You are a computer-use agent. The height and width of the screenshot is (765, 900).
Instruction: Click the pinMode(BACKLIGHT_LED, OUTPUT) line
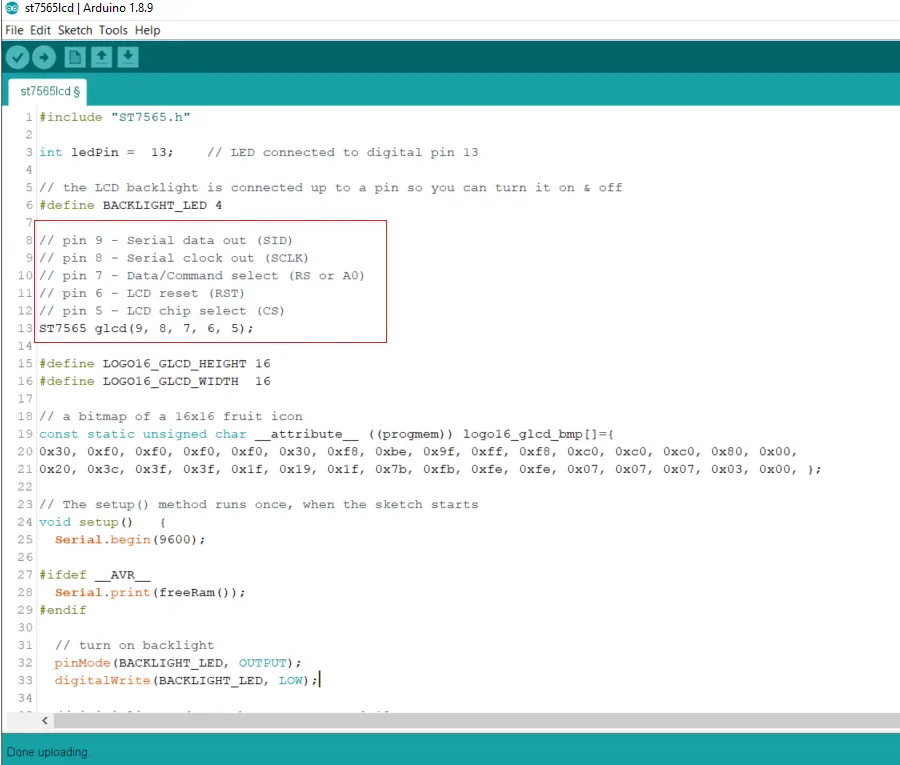coord(177,663)
